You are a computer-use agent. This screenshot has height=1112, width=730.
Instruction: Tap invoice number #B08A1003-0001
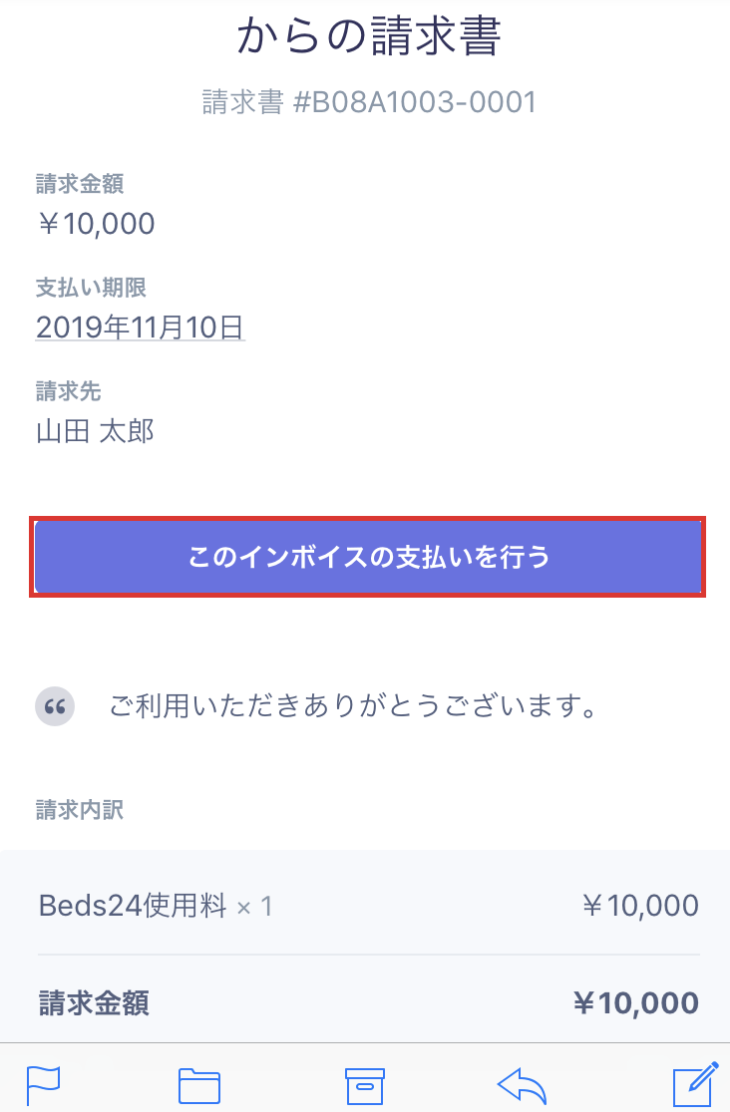[369, 102]
